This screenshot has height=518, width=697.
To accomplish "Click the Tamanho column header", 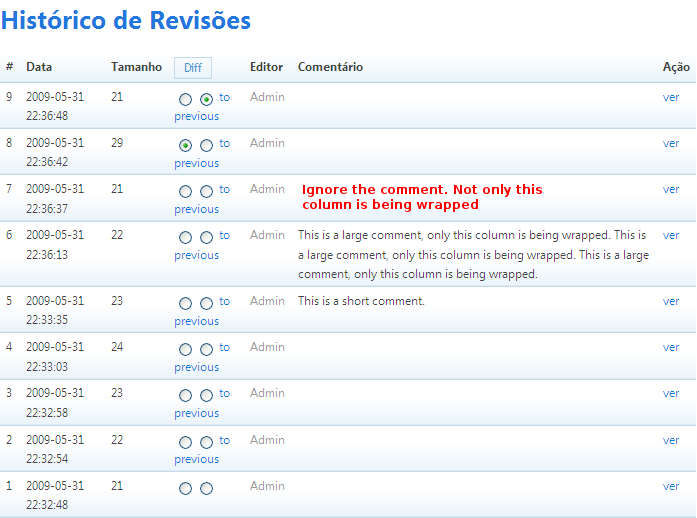I will (136, 67).
